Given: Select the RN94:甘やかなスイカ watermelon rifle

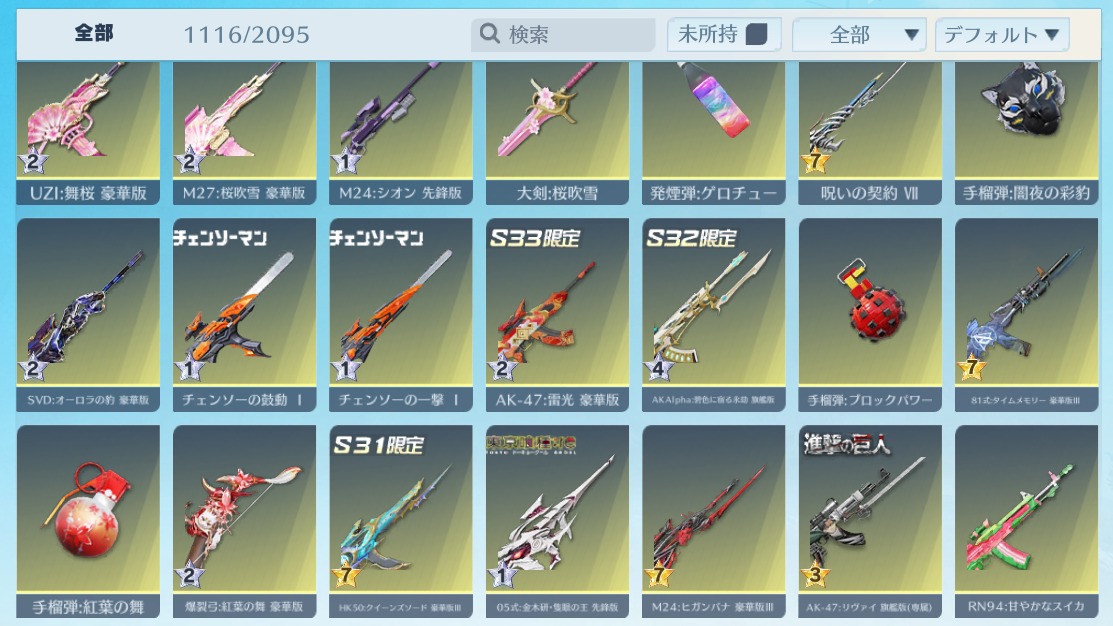Looking at the screenshot, I should tap(1026, 522).
